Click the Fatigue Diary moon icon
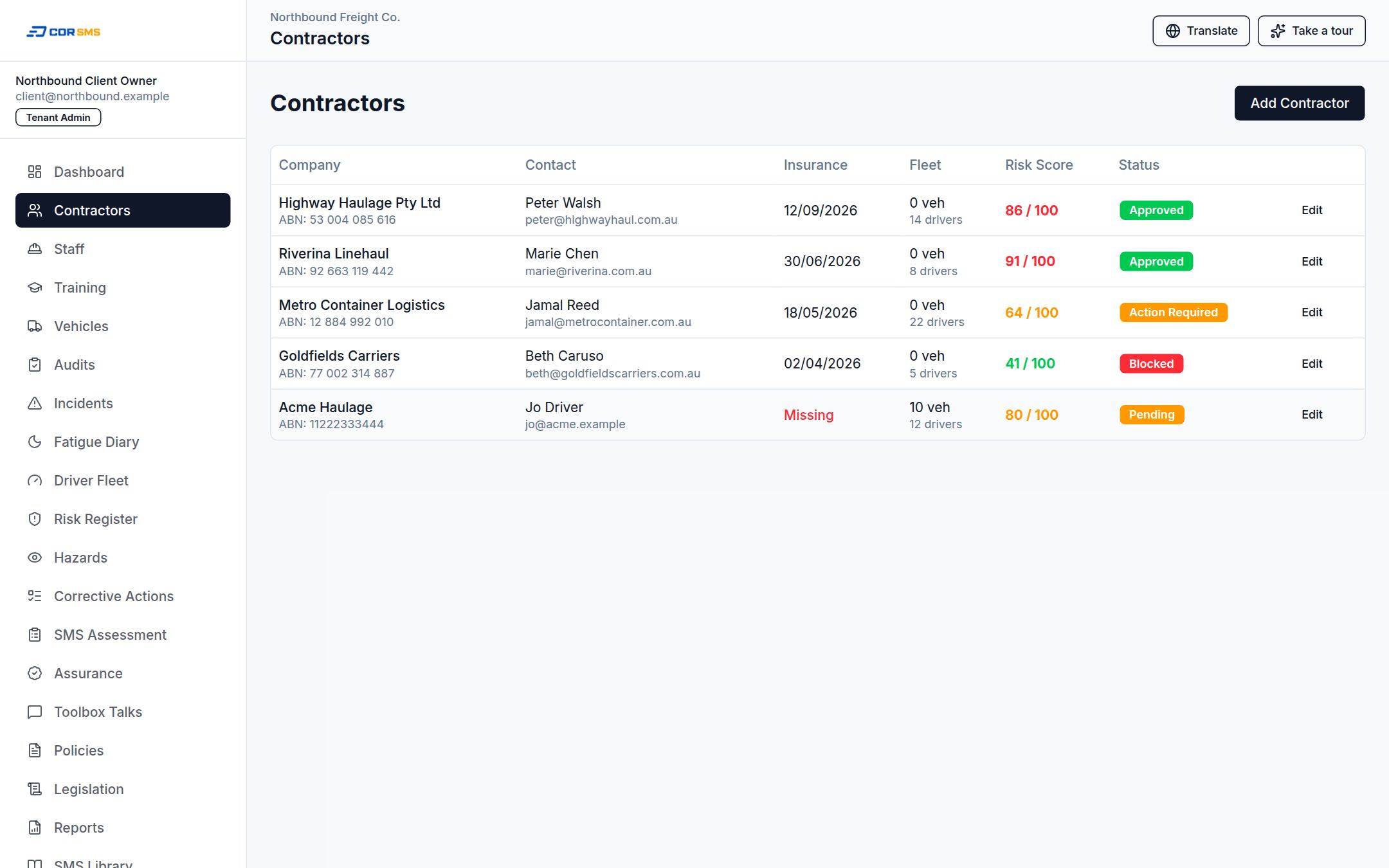The image size is (1389, 868). pos(35,442)
